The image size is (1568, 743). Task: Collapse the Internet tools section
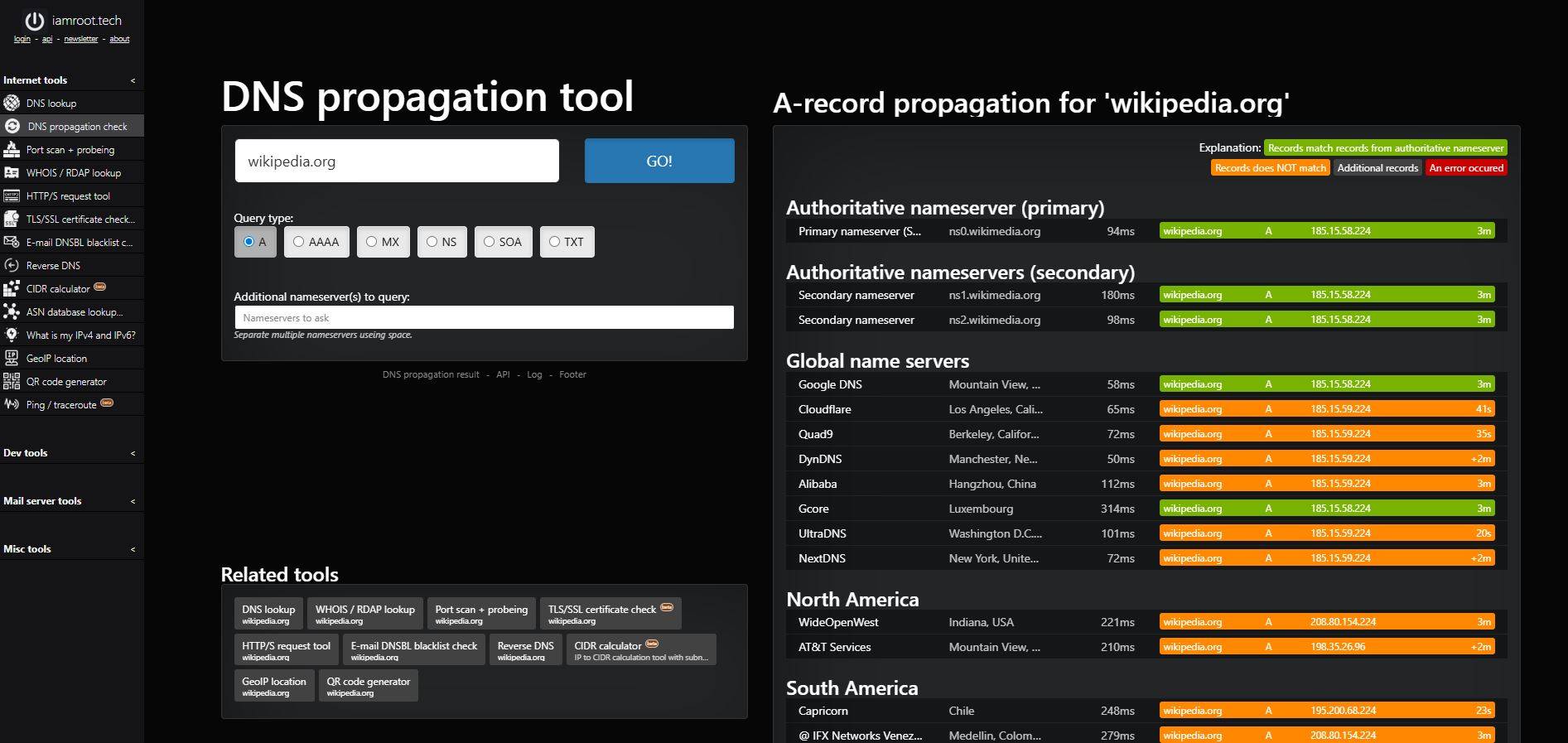tap(133, 80)
